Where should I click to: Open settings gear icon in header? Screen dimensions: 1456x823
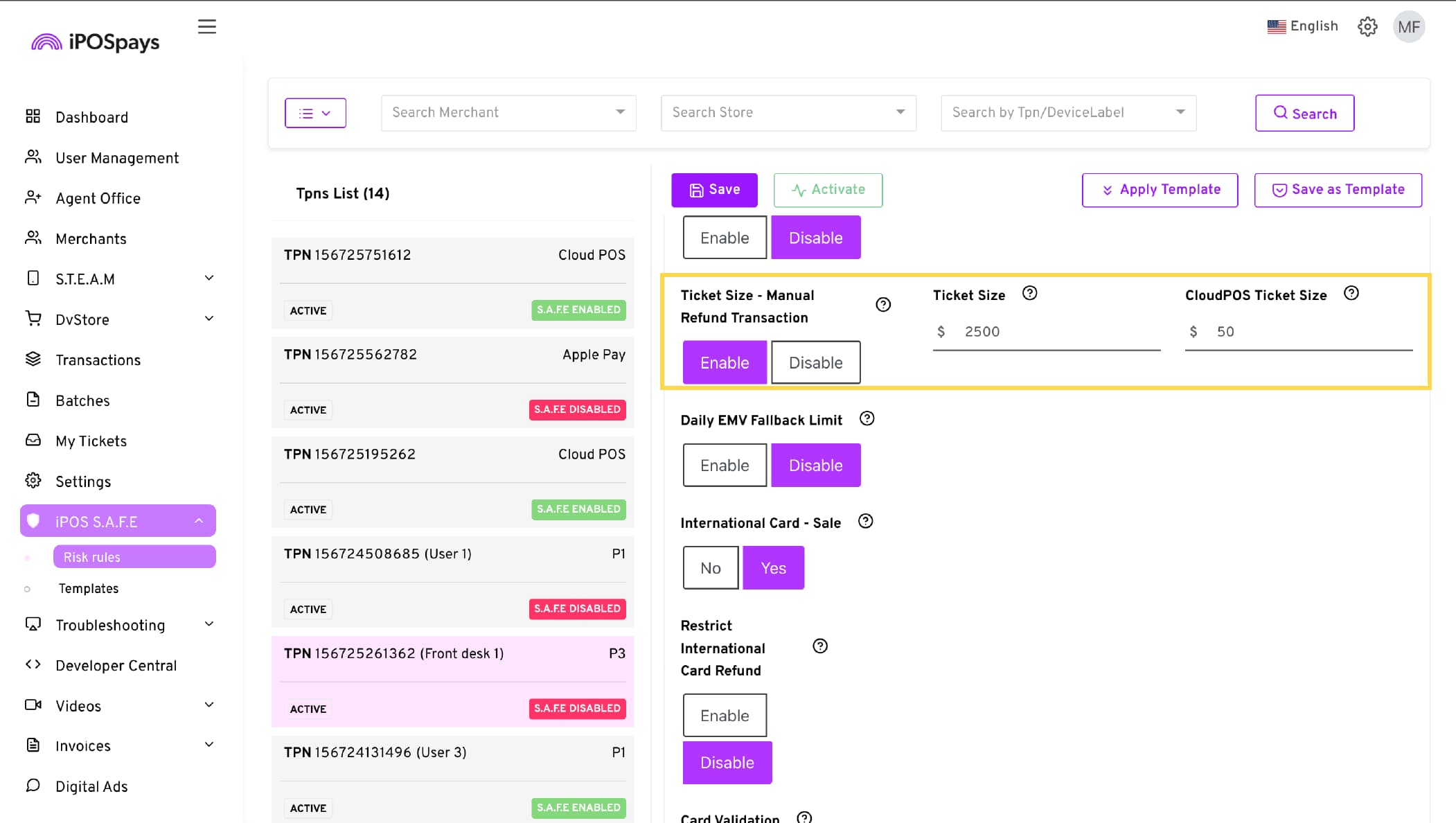tap(1367, 27)
